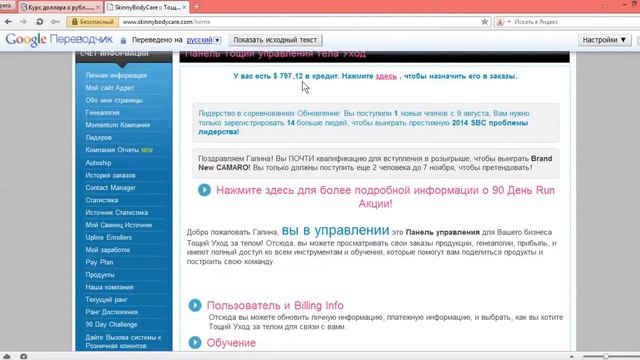Open Генеалогия in sidebar
The image size is (640, 360).
pos(102,113)
